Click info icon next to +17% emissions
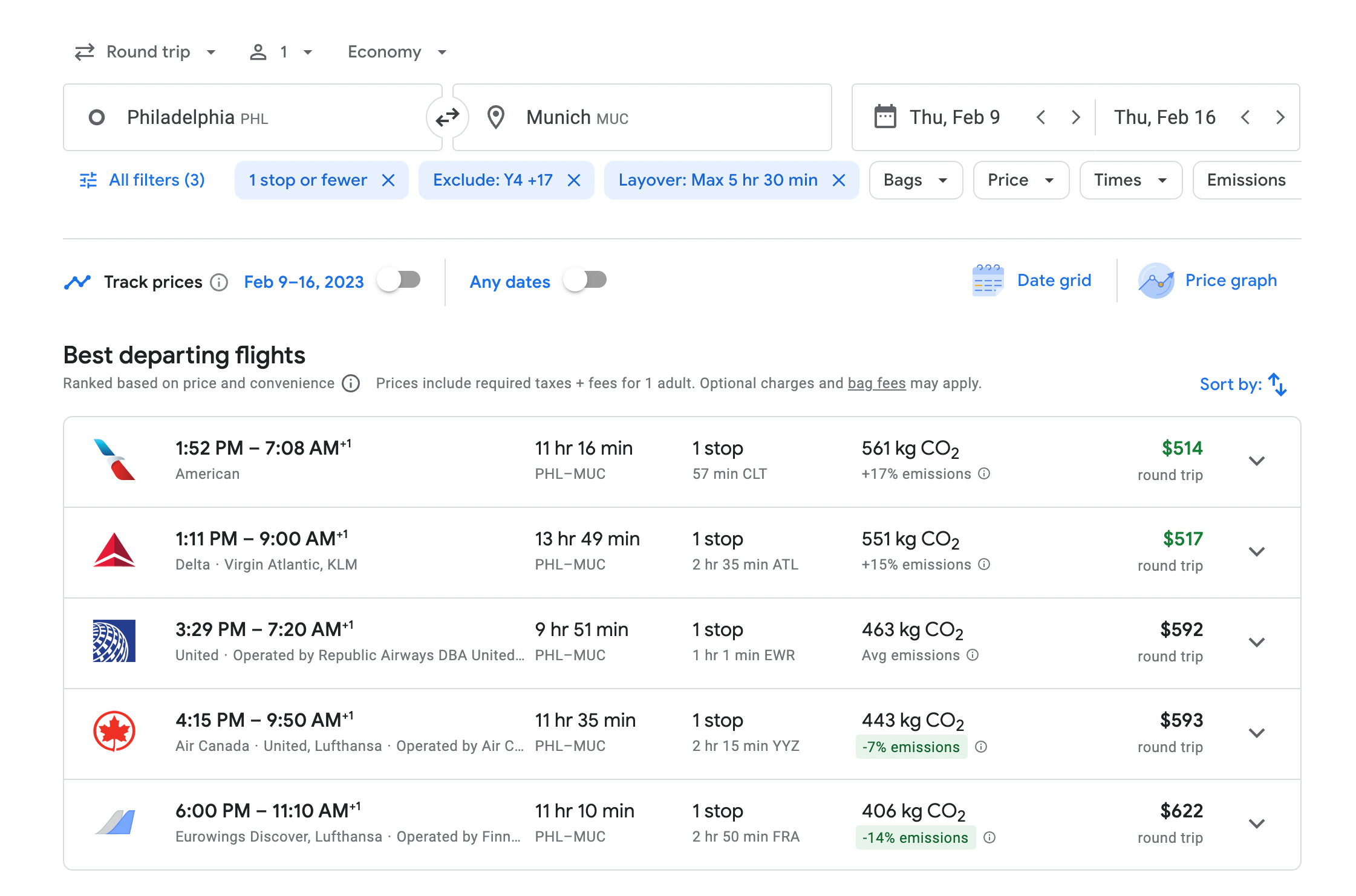Image resolution: width=1356 pixels, height=896 pixels. coord(984,473)
